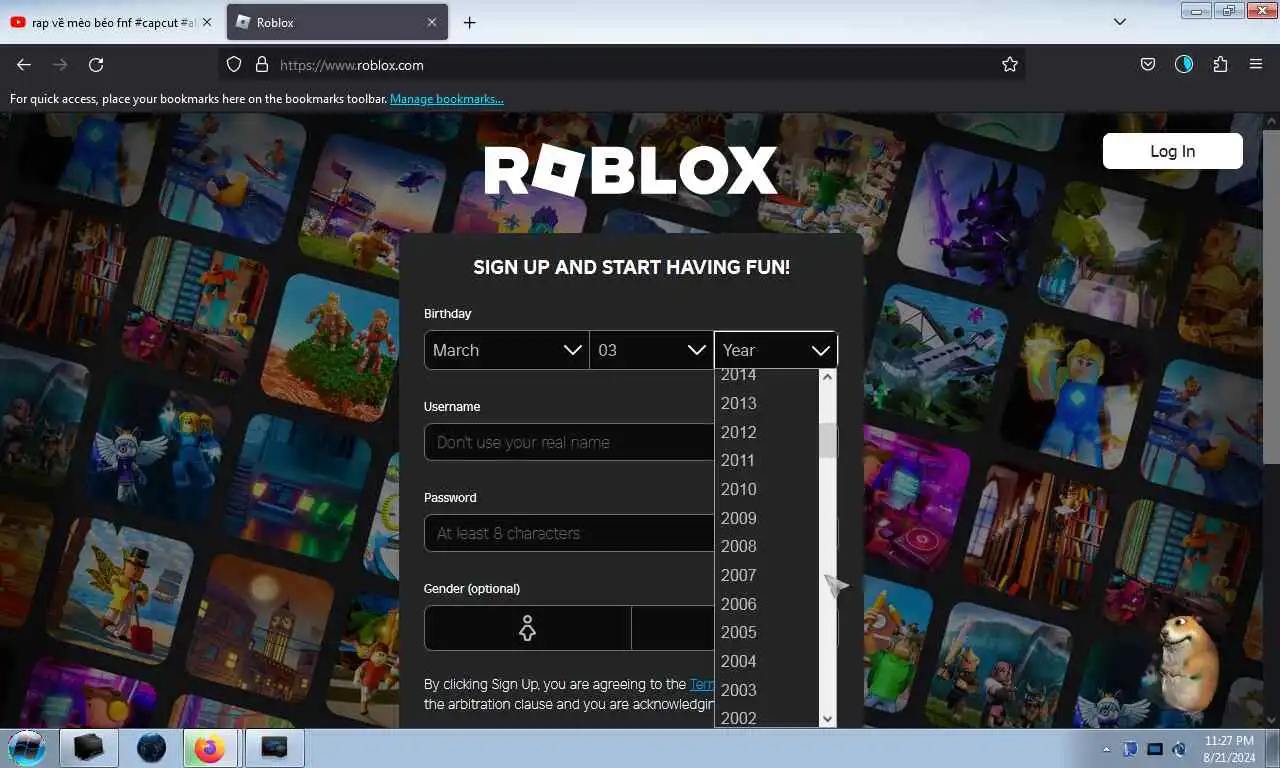Click the Terms link in the agreement
Screen dimensions: 1280x768
coord(702,684)
